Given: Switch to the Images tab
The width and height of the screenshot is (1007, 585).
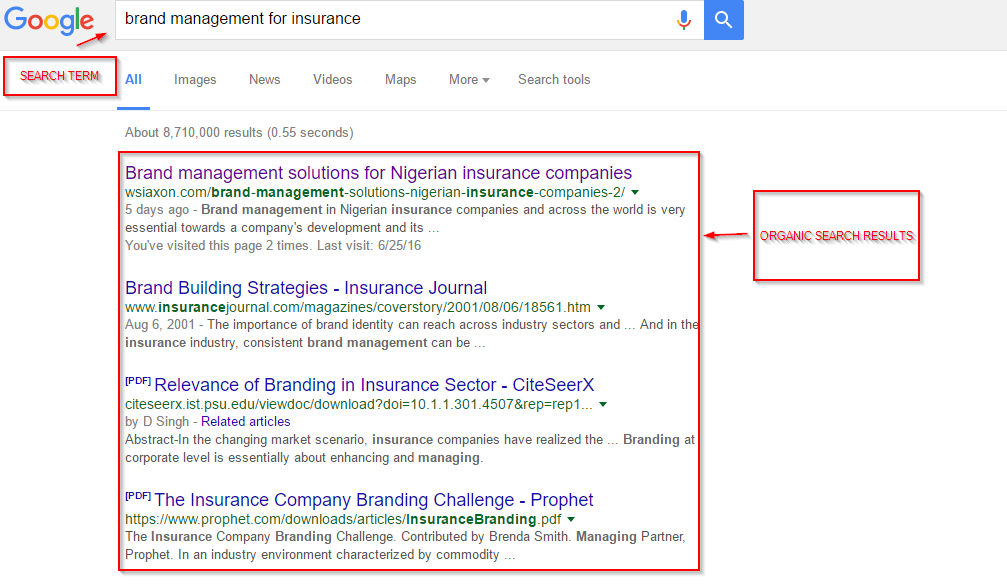Looking at the screenshot, I should point(195,80).
